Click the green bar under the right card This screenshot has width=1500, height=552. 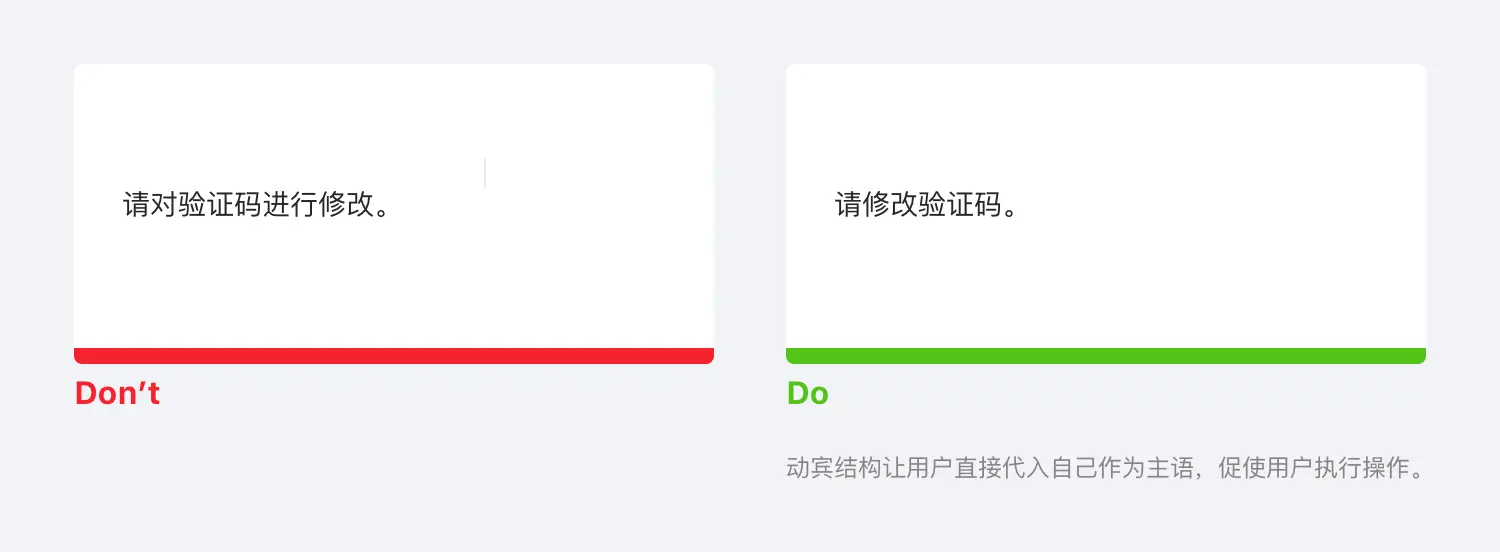coord(1105,356)
